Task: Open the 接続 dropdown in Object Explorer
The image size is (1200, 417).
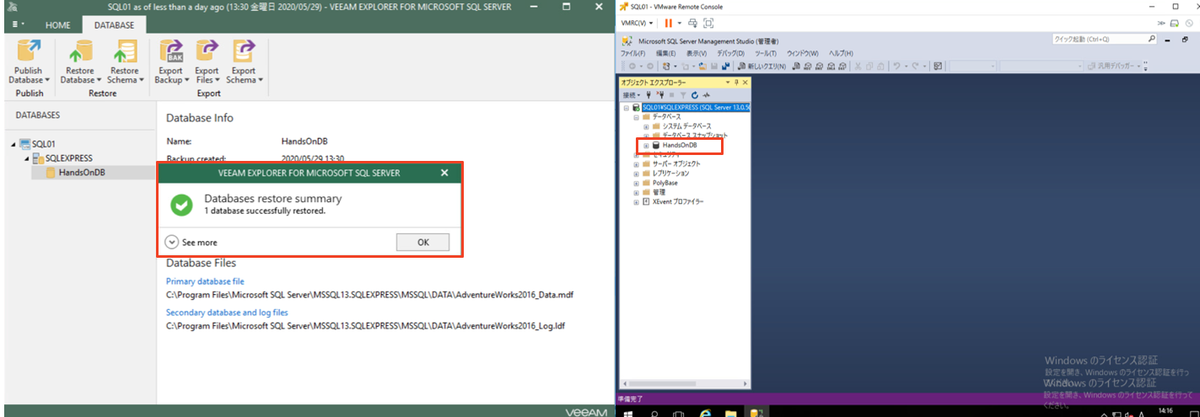Action: coord(630,95)
